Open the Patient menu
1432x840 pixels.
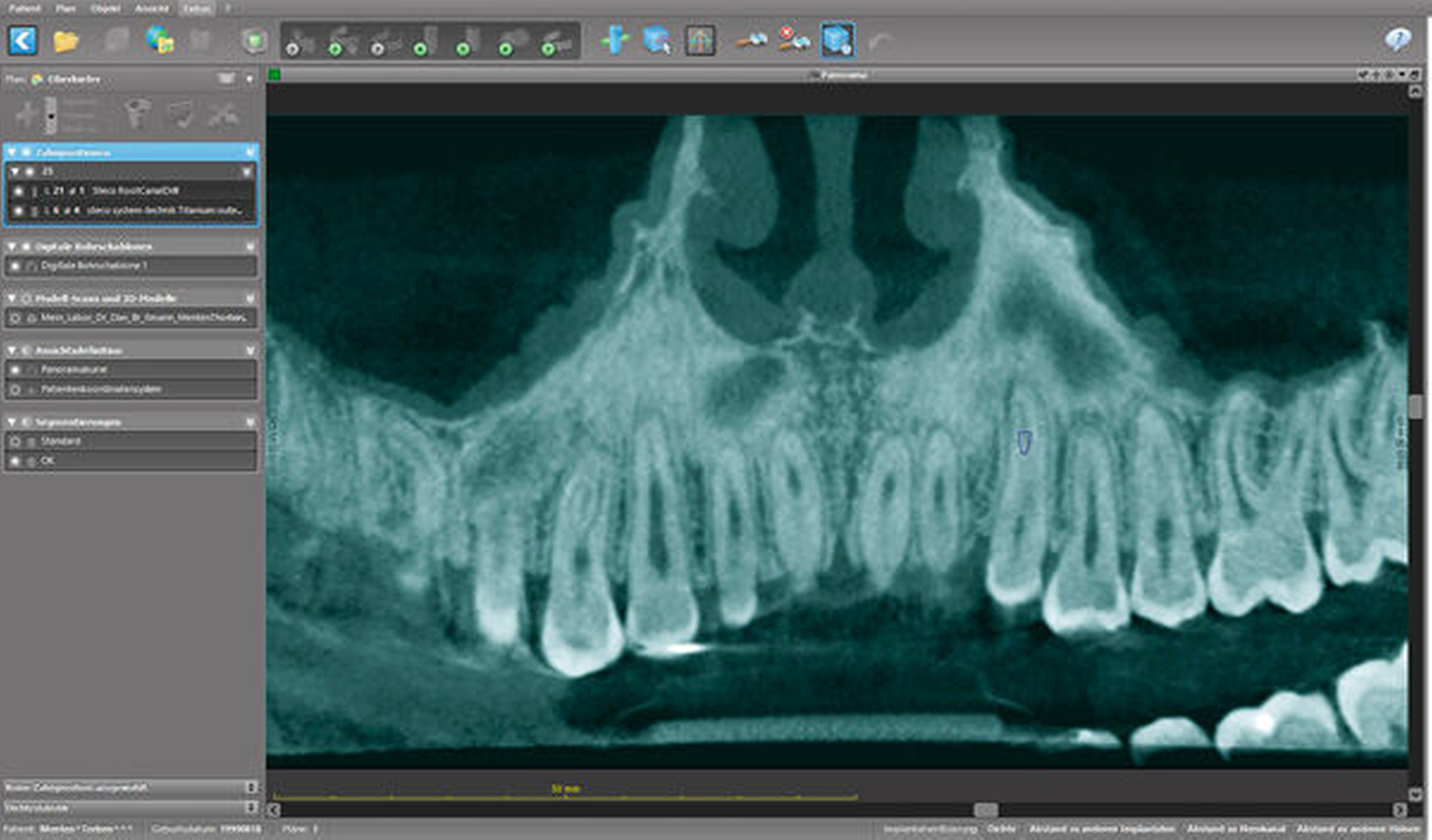coord(24,8)
